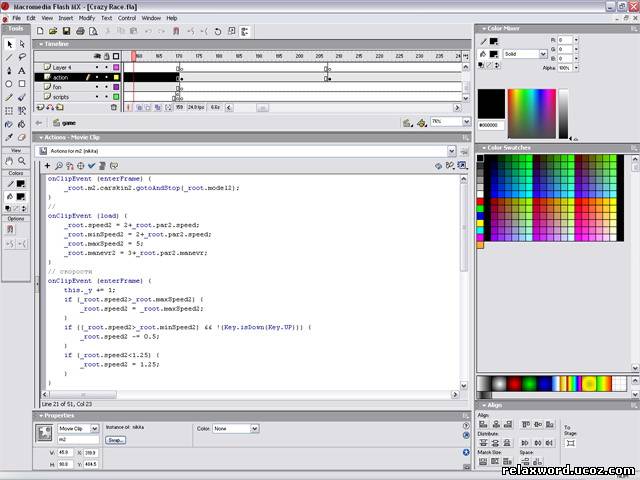
Task: Open the Modify menu
Action: point(87,18)
